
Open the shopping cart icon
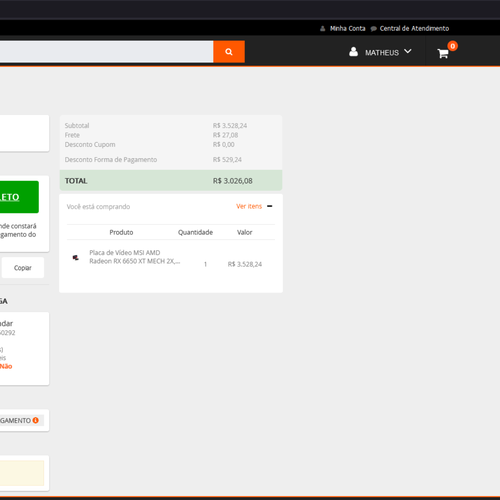point(443,53)
